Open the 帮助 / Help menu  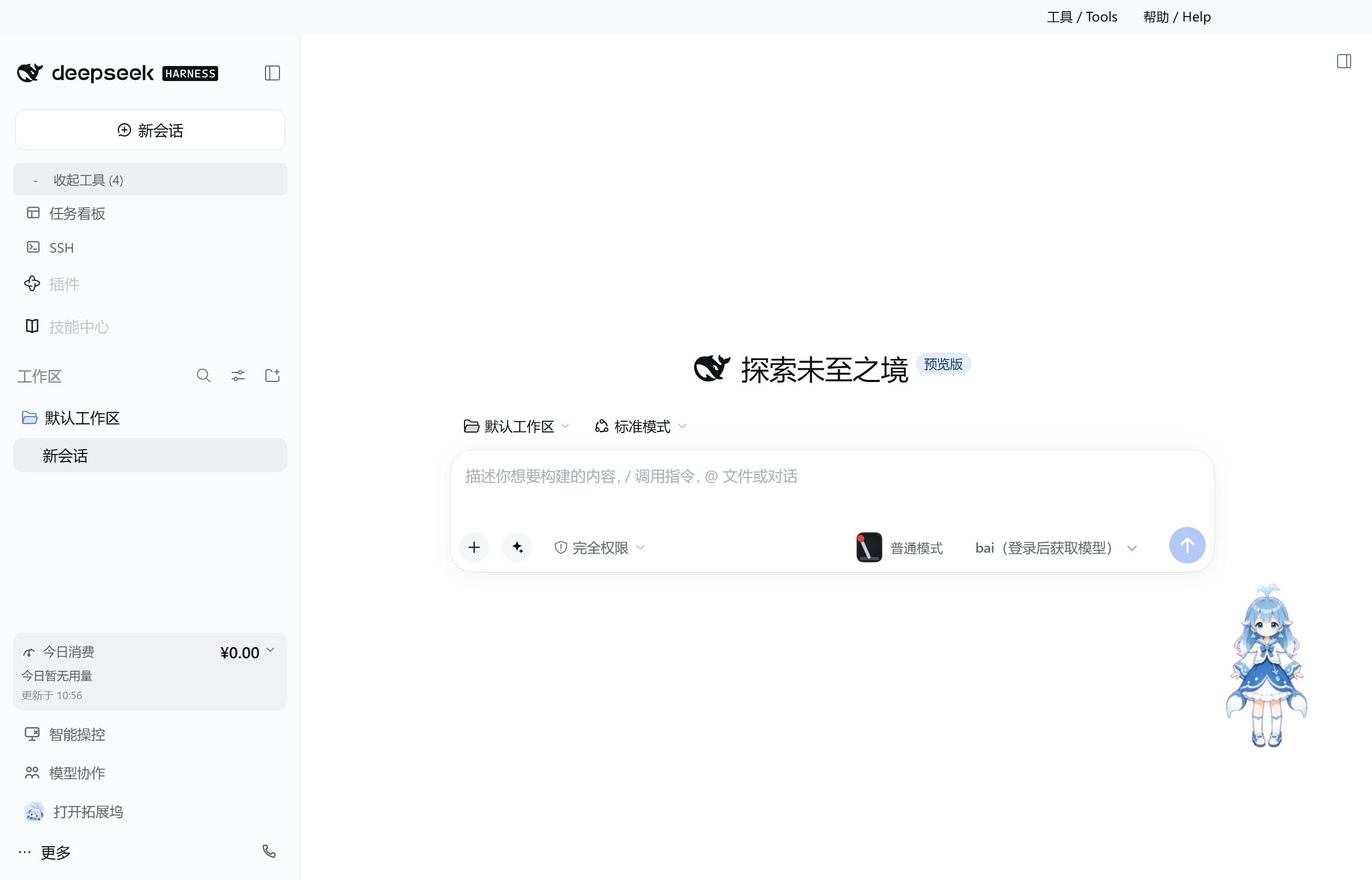tap(1177, 17)
